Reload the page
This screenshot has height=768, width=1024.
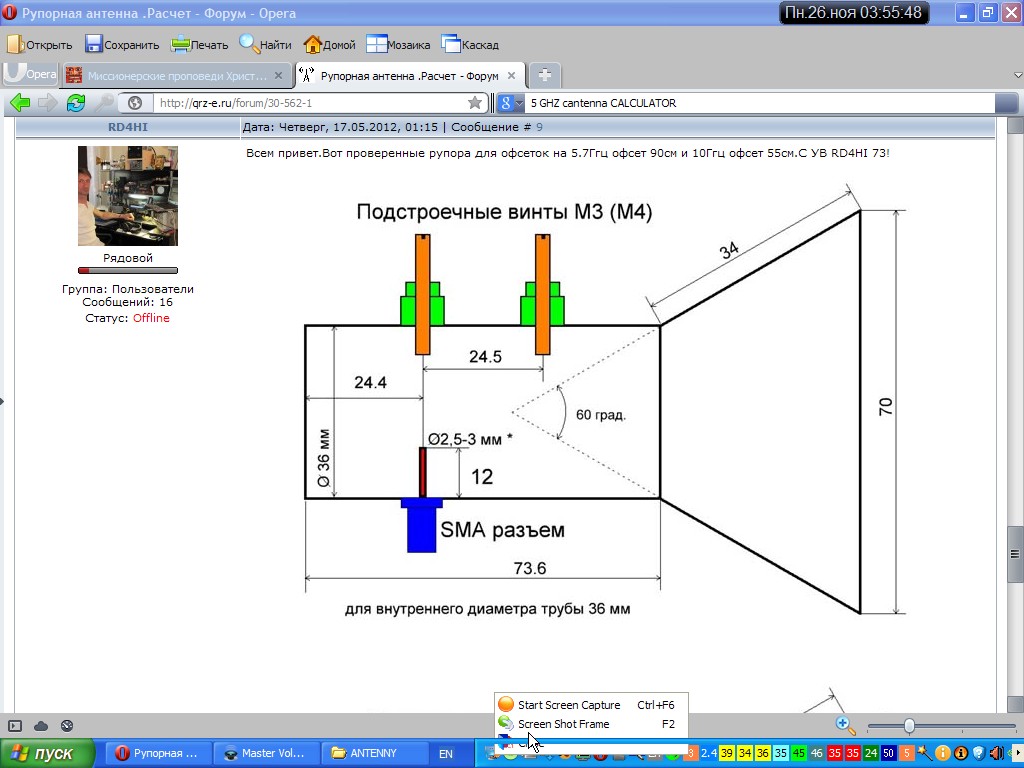(76, 103)
